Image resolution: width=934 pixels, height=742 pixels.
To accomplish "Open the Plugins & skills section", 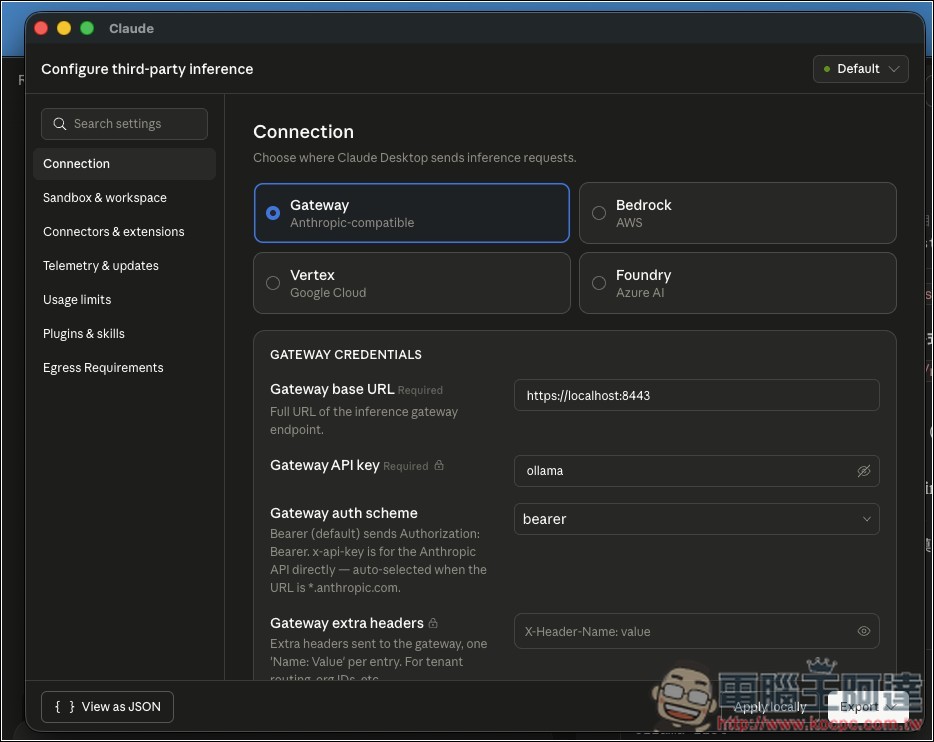I will (x=84, y=334).
